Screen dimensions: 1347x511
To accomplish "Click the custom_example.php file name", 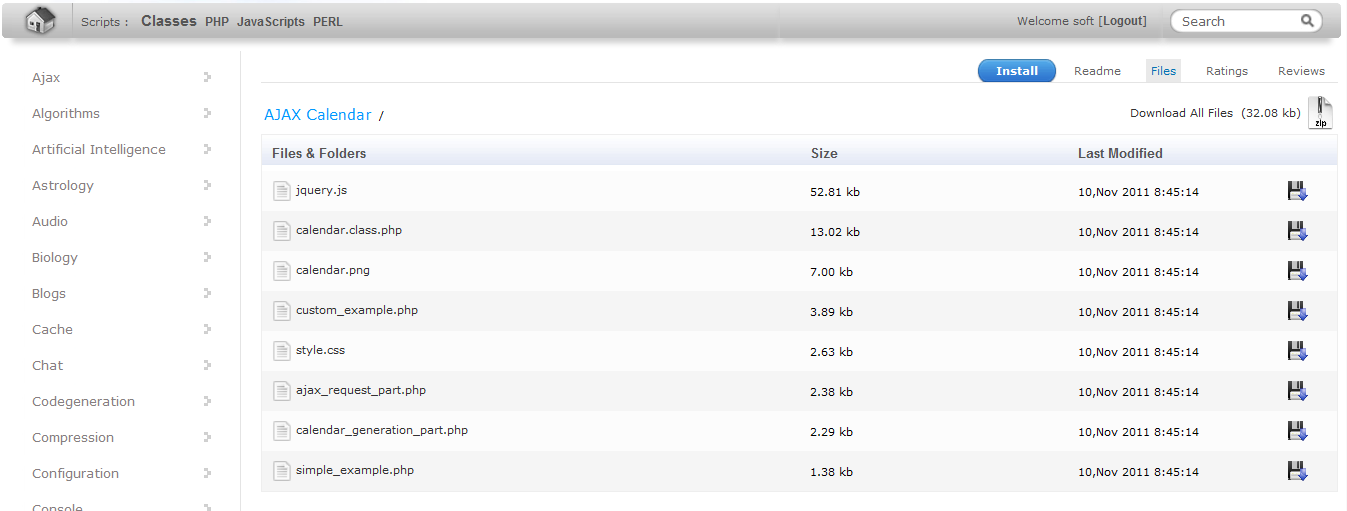I will coord(357,310).
